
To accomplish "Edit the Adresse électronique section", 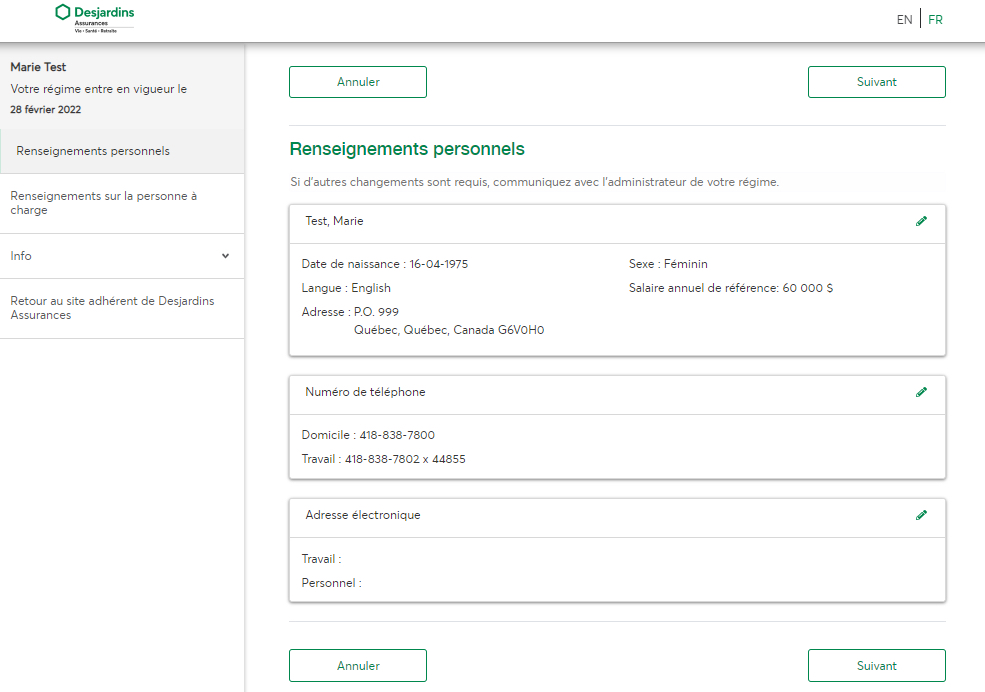I will (921, 515).
